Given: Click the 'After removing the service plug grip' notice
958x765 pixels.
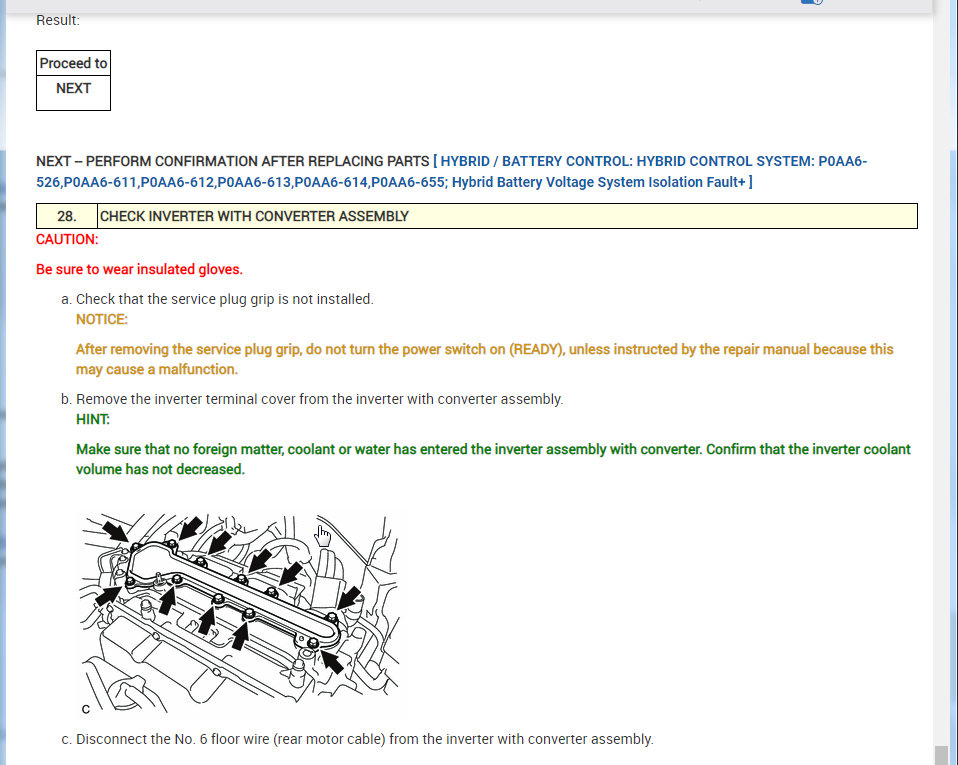Looking at the screenshot, I should (484, 359).
